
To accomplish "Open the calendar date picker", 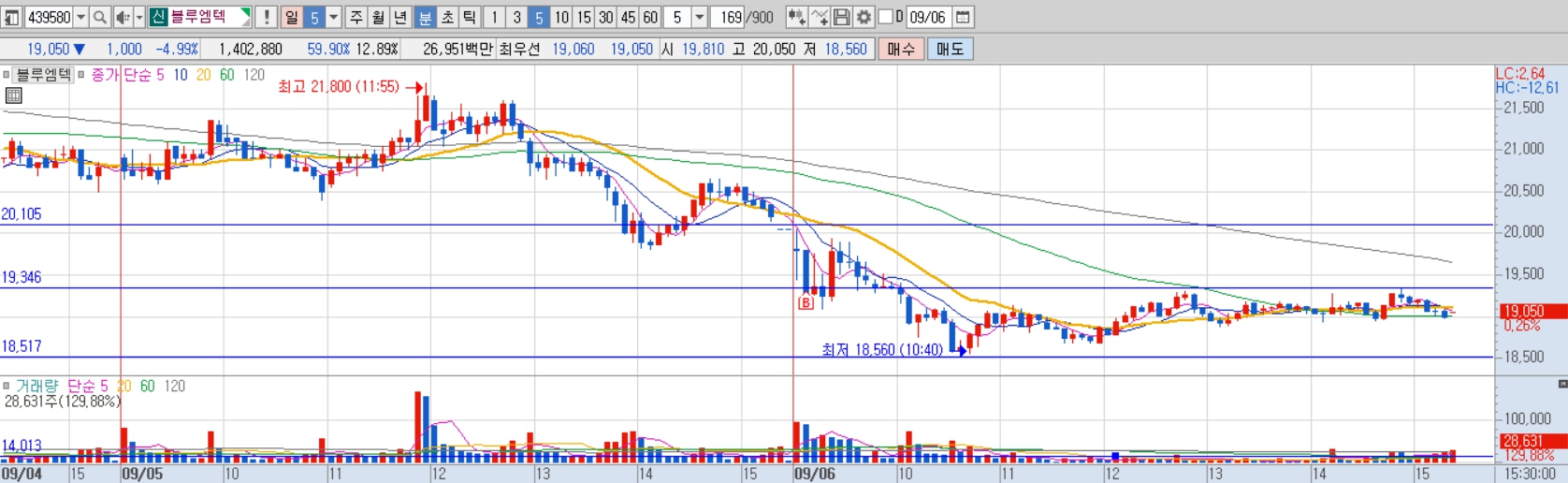I will point(963,17).
